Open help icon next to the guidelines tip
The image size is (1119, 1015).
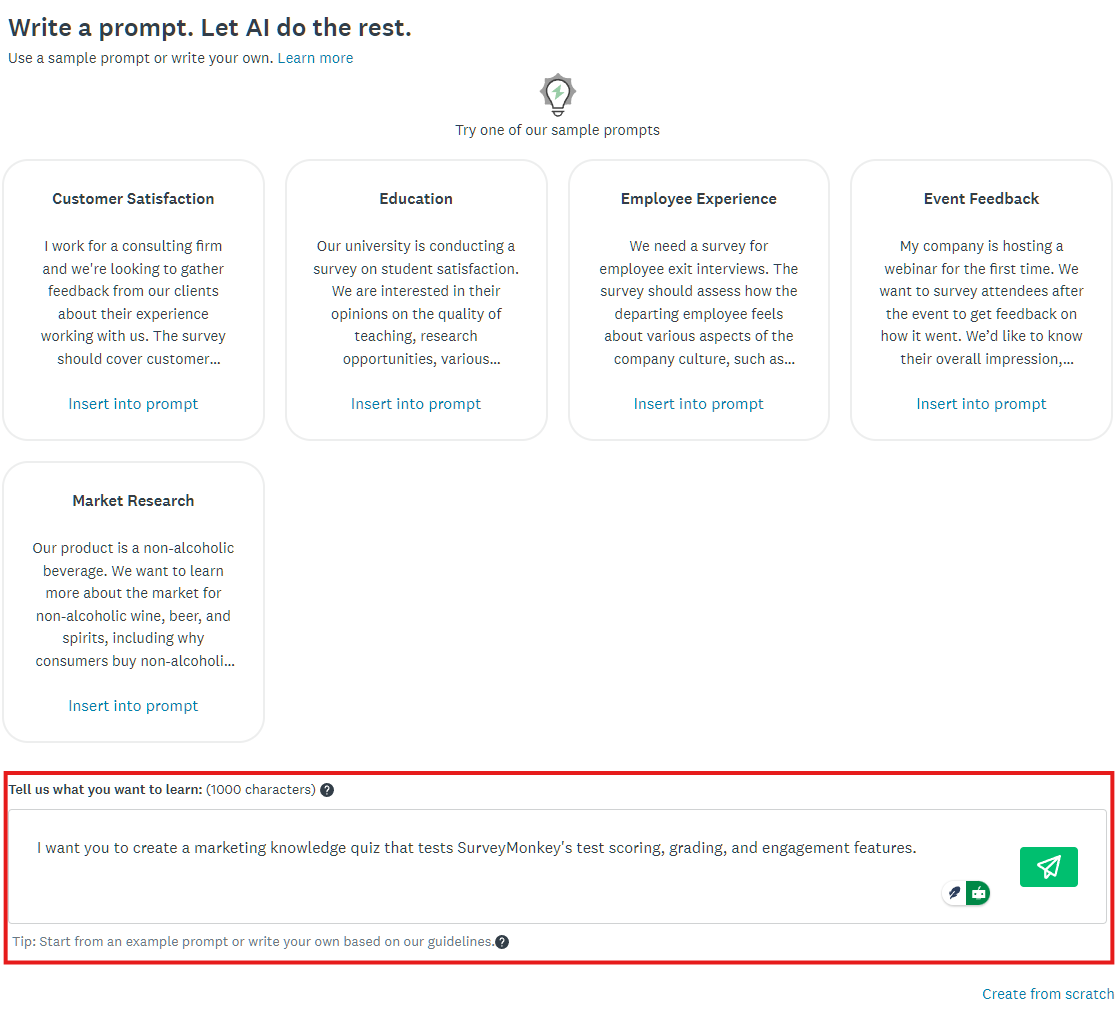point(502,941)
